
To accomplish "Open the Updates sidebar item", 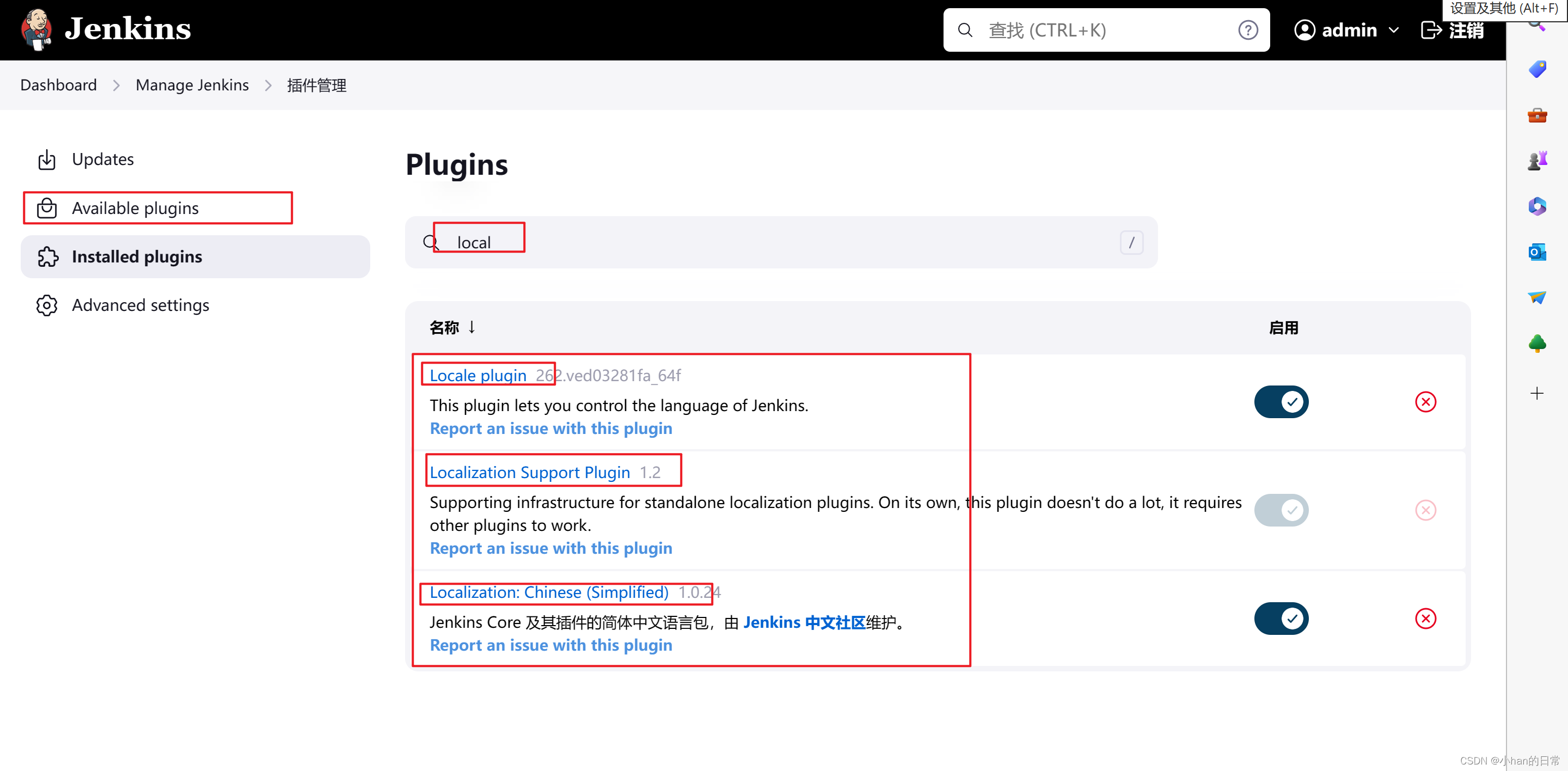I will (x=195, y=160).
